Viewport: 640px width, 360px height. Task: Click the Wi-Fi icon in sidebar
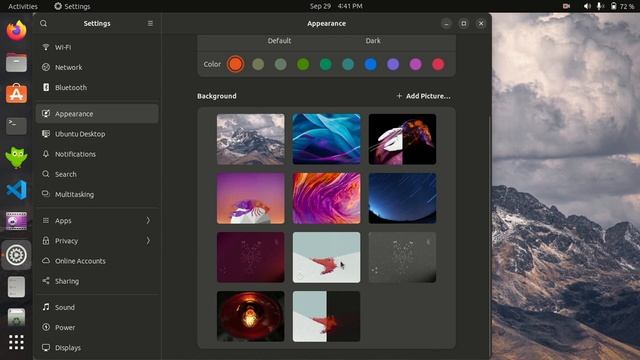[x=46, y=47]
